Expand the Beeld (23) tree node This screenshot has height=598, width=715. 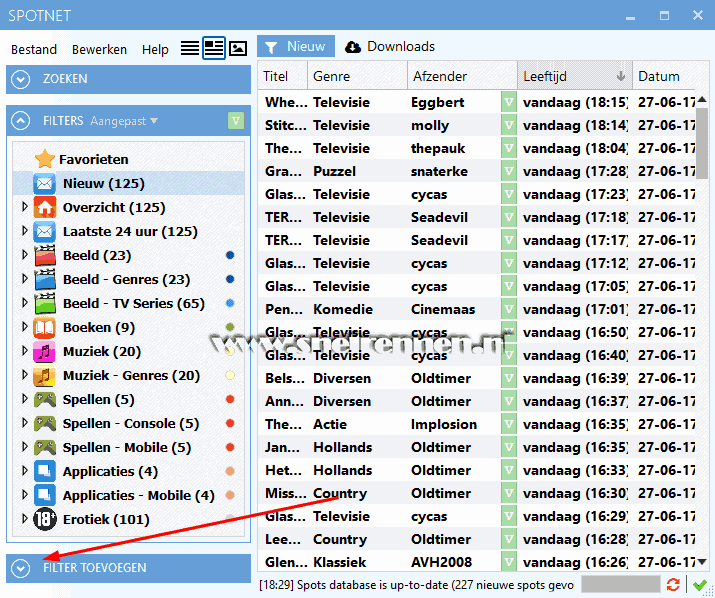point(25,255)
